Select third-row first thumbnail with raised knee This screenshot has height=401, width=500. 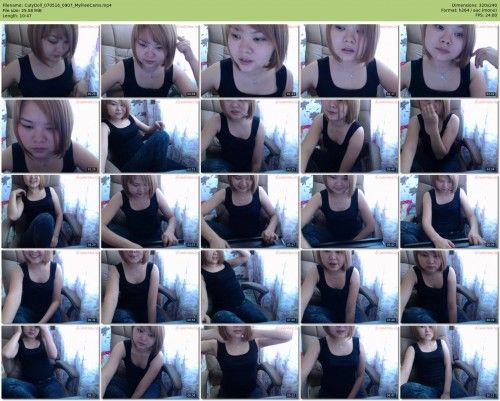50,211
